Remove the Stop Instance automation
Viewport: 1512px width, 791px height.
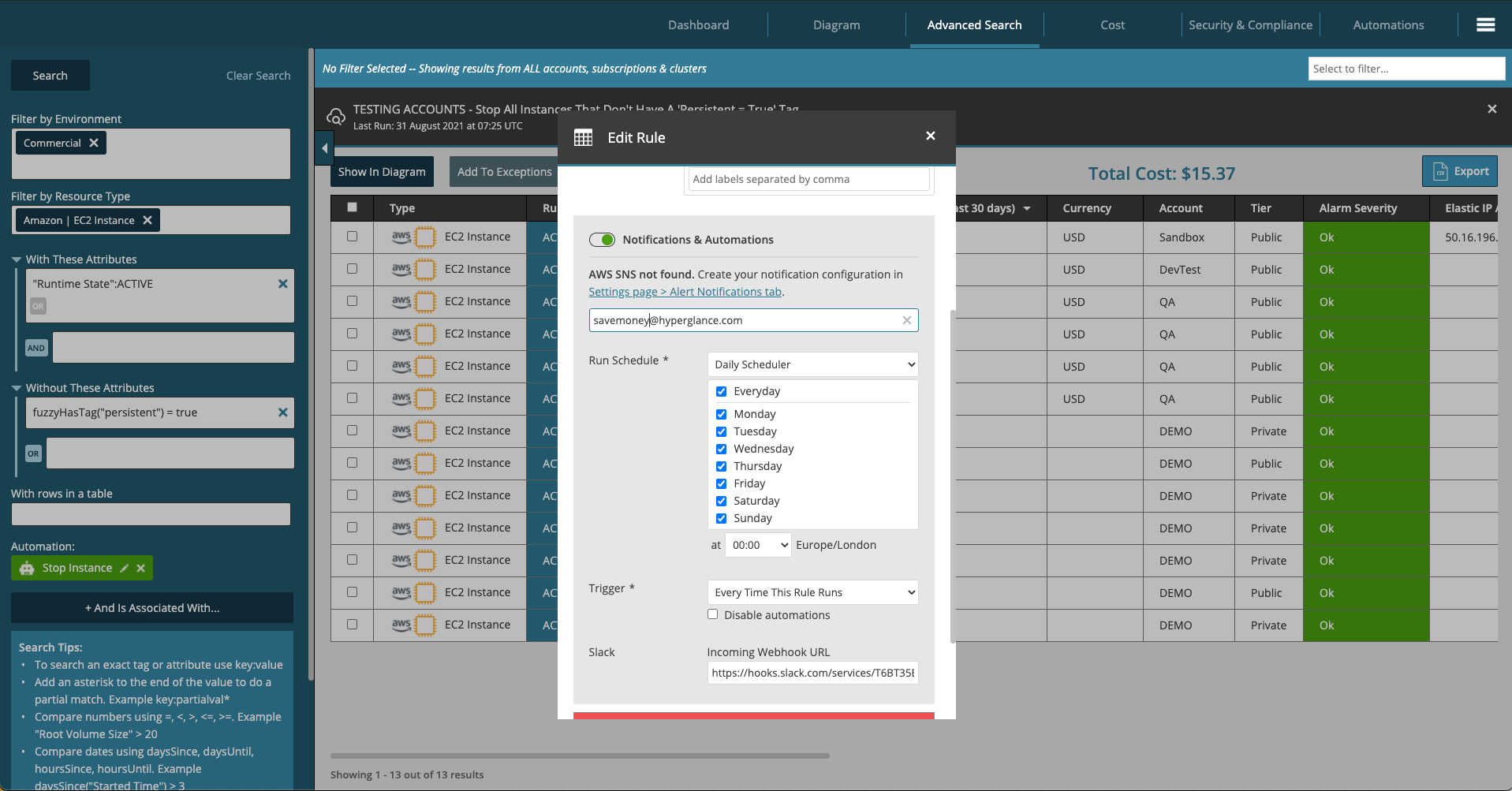coord(140,569)
